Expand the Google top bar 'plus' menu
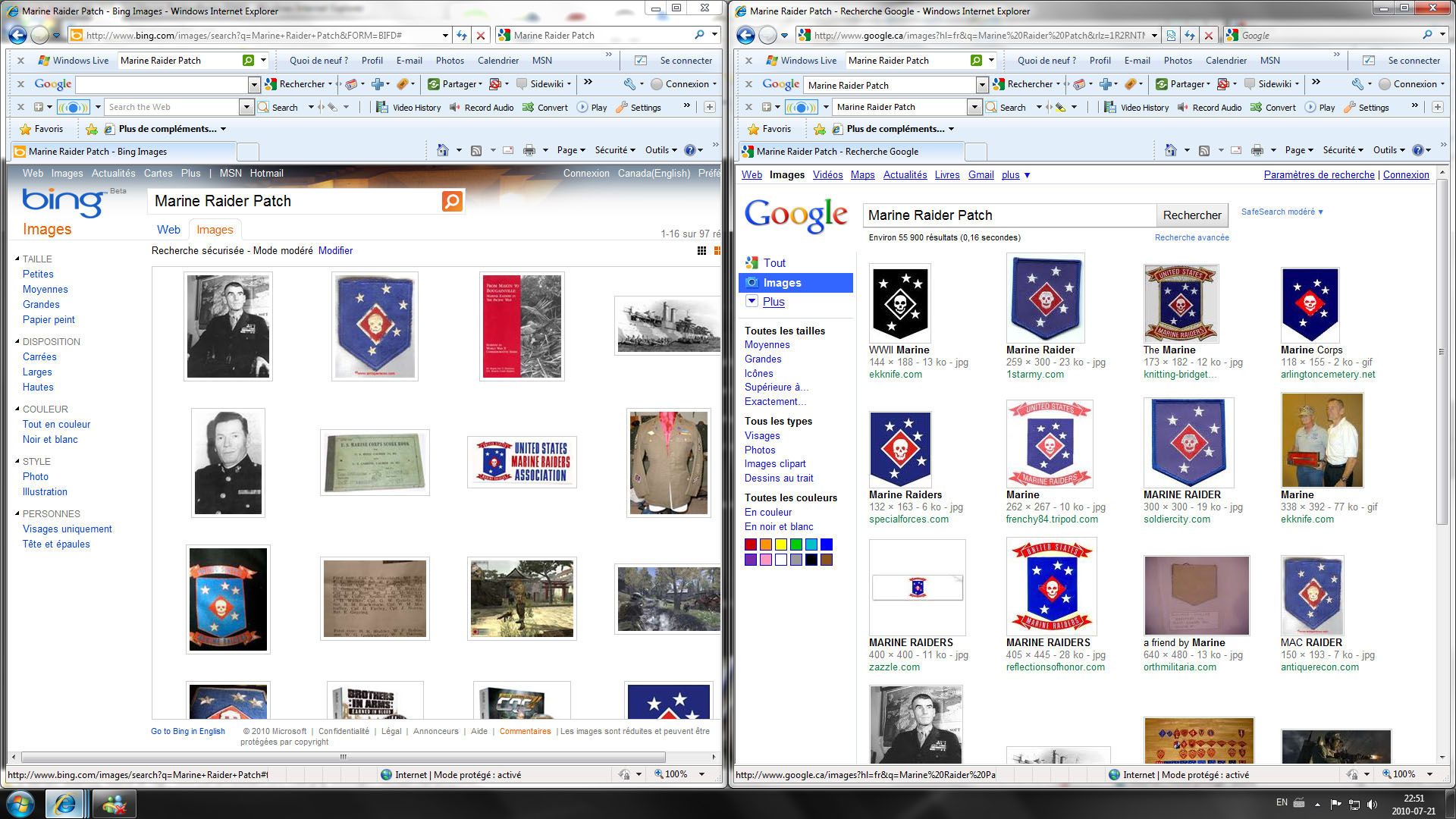The height and width of the screenshot is (819, 1456). click(x=1015, y=175)
